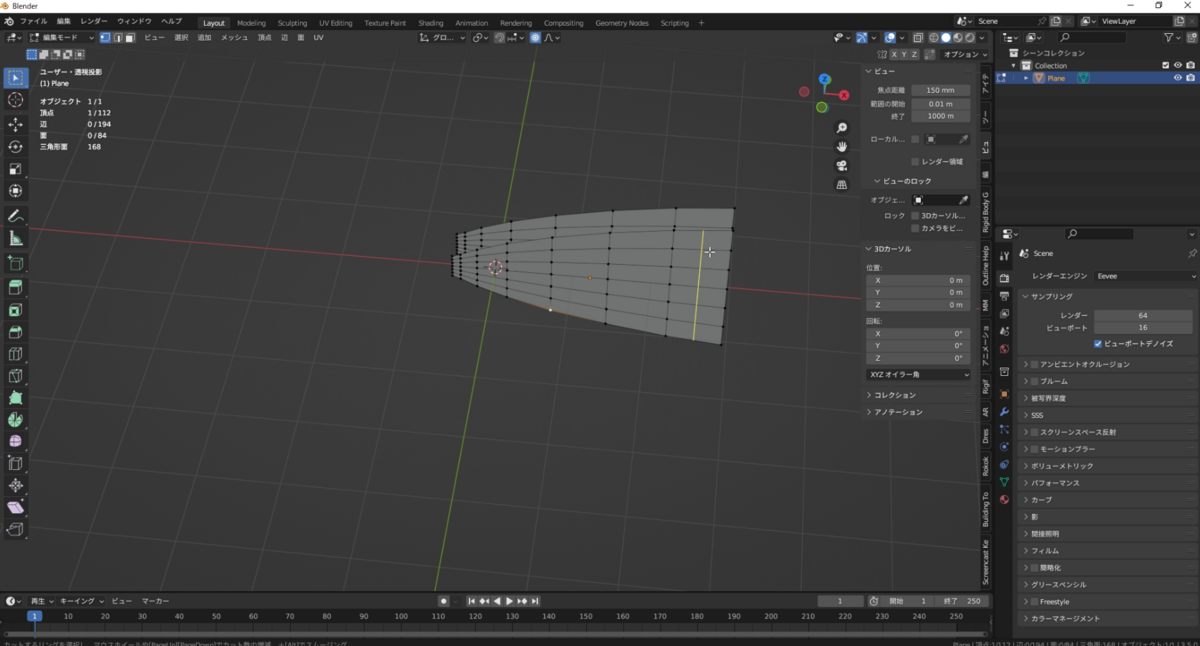Activate the 3D Cursor tool
Screen dimensions: 1200x646
pyautogui.click(x=16, y=100)
